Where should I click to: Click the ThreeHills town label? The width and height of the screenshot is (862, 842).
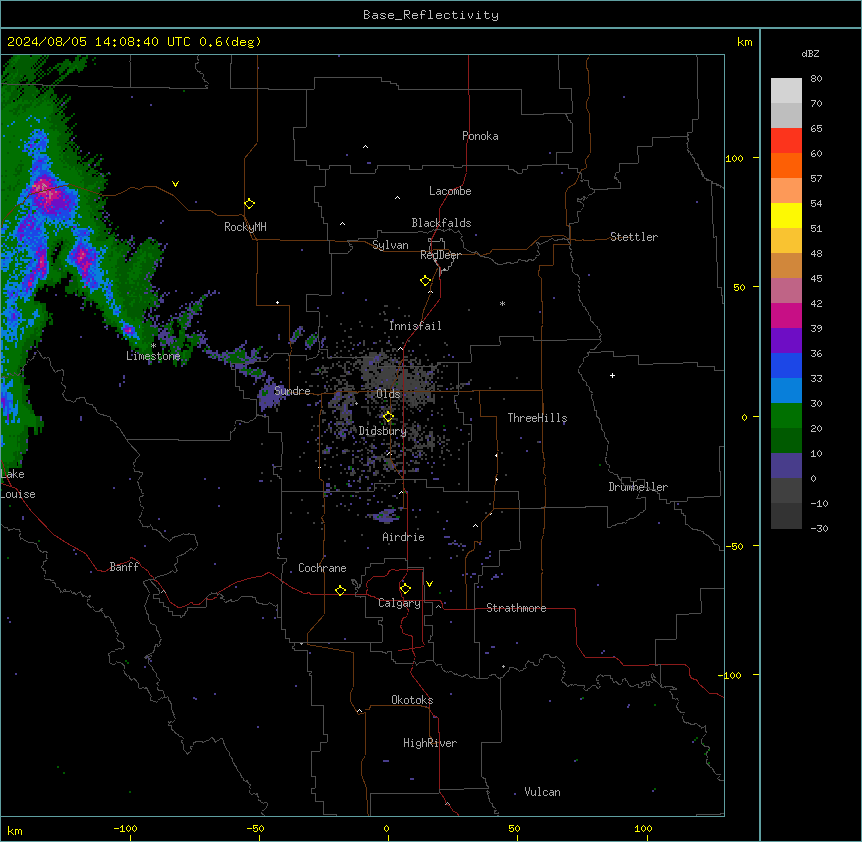click(537, 418)
